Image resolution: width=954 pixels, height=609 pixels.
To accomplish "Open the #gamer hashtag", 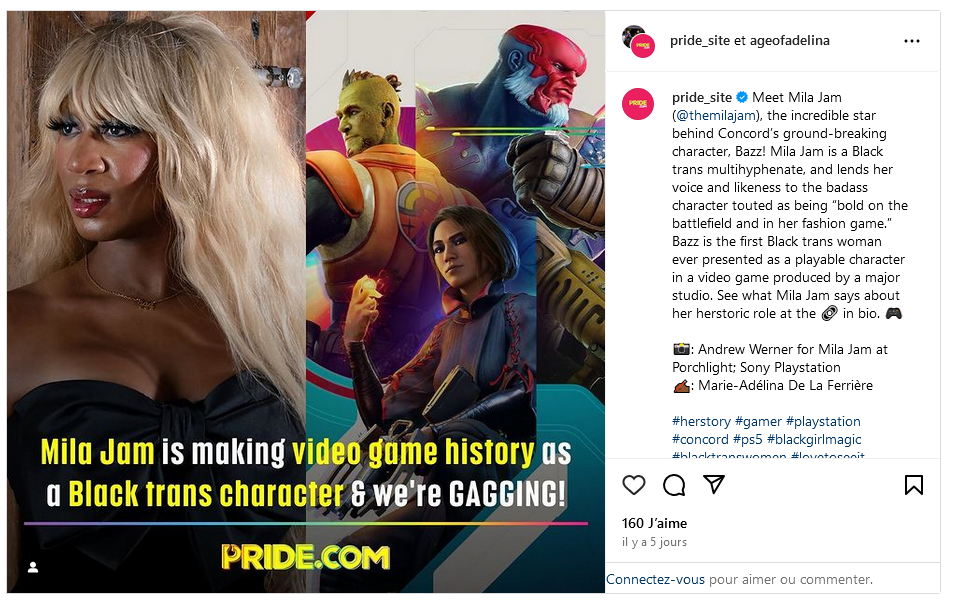I will [x=758, y=421].
